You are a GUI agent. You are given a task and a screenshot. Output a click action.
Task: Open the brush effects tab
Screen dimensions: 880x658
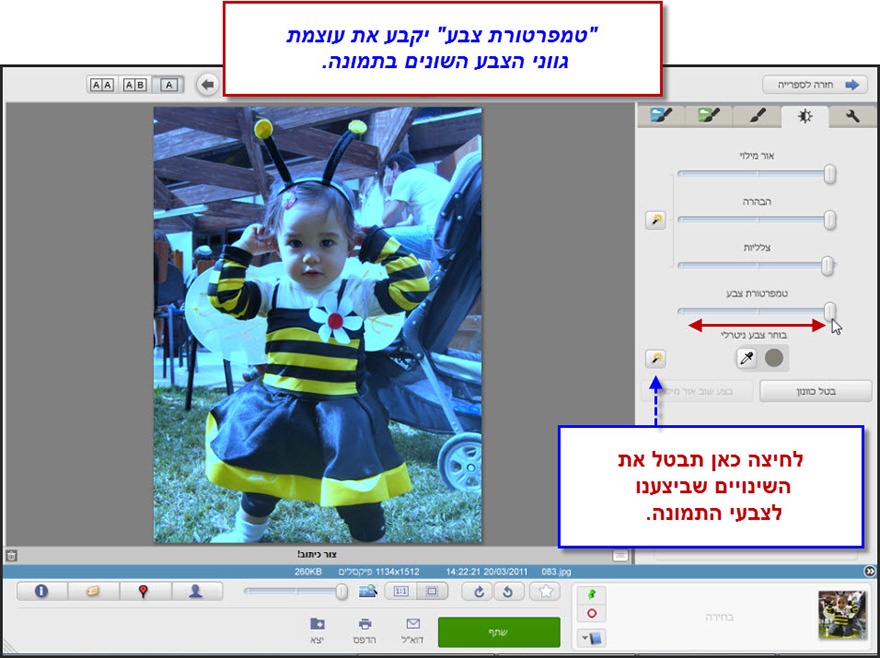coord(756,116)
